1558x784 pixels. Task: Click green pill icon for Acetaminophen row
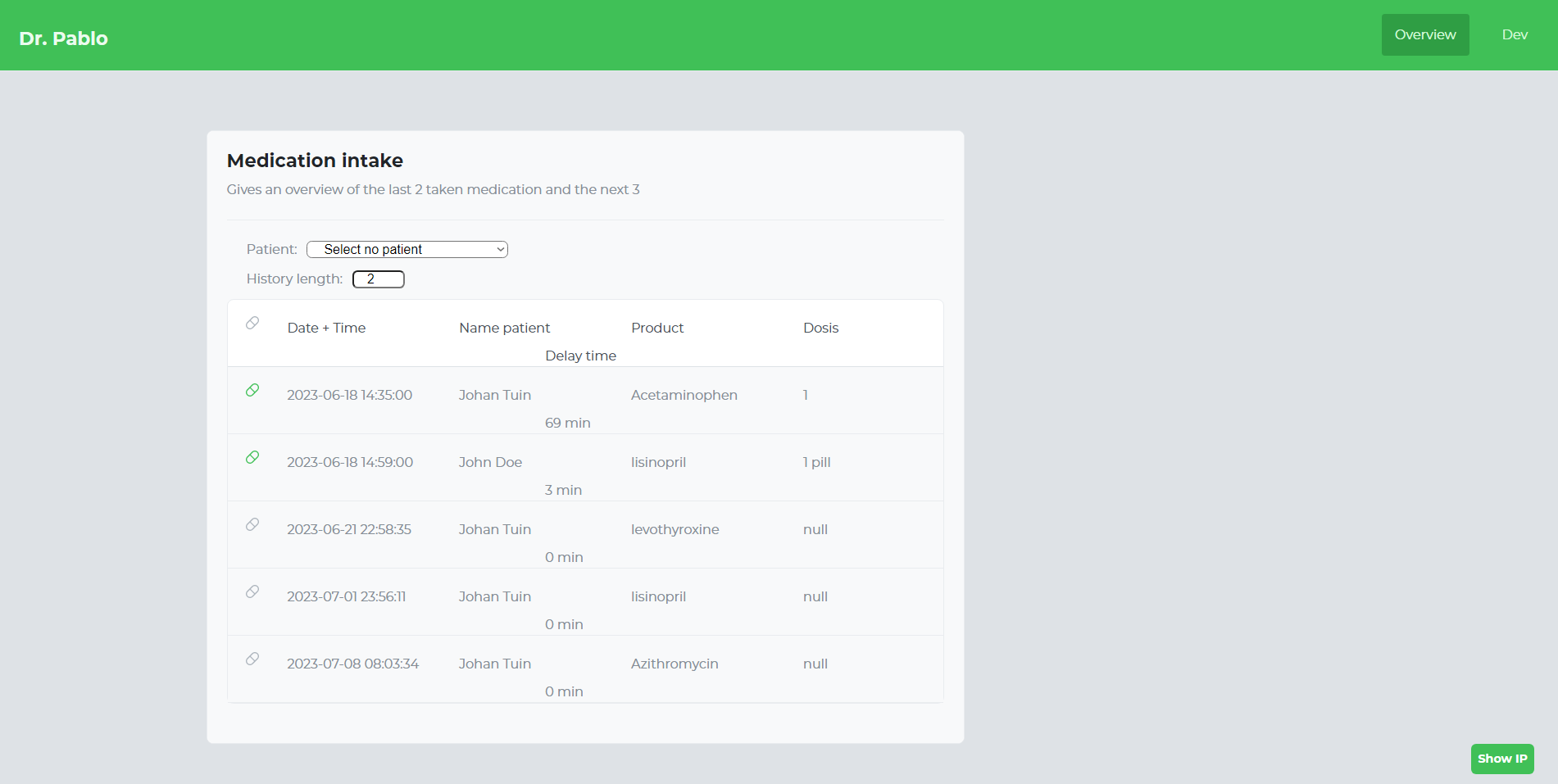pyautogui.click(x=252, y=390)
